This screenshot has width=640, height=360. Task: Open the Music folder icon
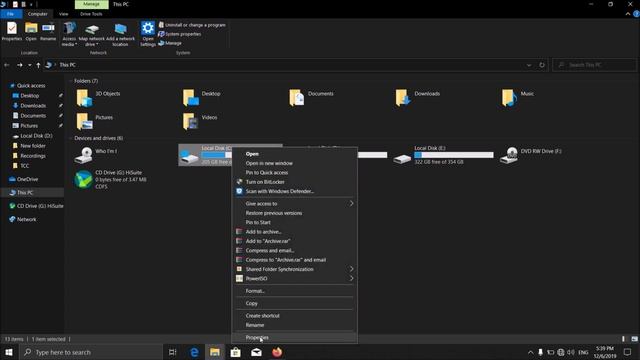coord(509,98)
